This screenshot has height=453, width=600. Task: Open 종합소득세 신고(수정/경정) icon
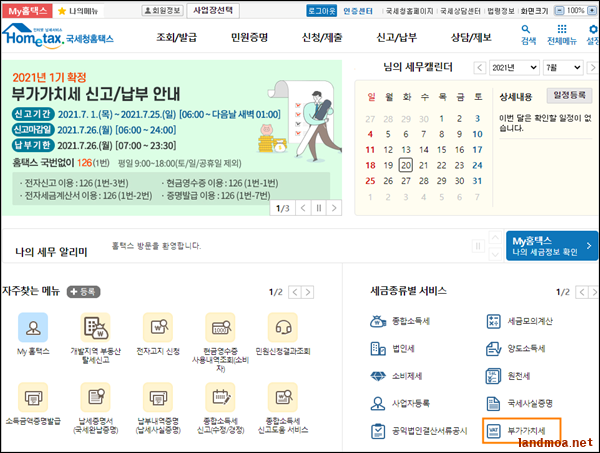pyautogui.click(x=220, y=397)
